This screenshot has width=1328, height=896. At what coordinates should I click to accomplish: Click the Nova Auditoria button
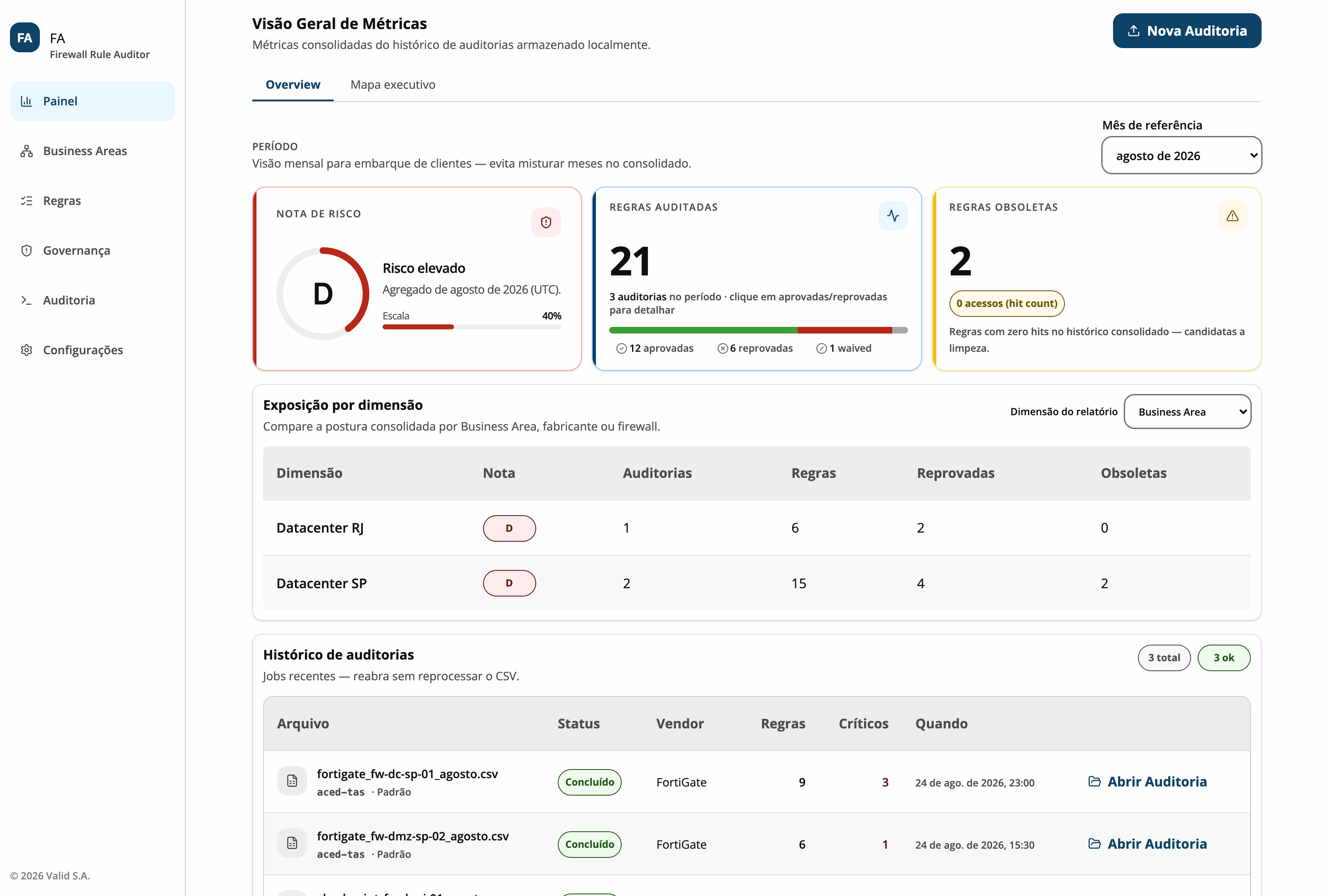[x=1186, y=31]
